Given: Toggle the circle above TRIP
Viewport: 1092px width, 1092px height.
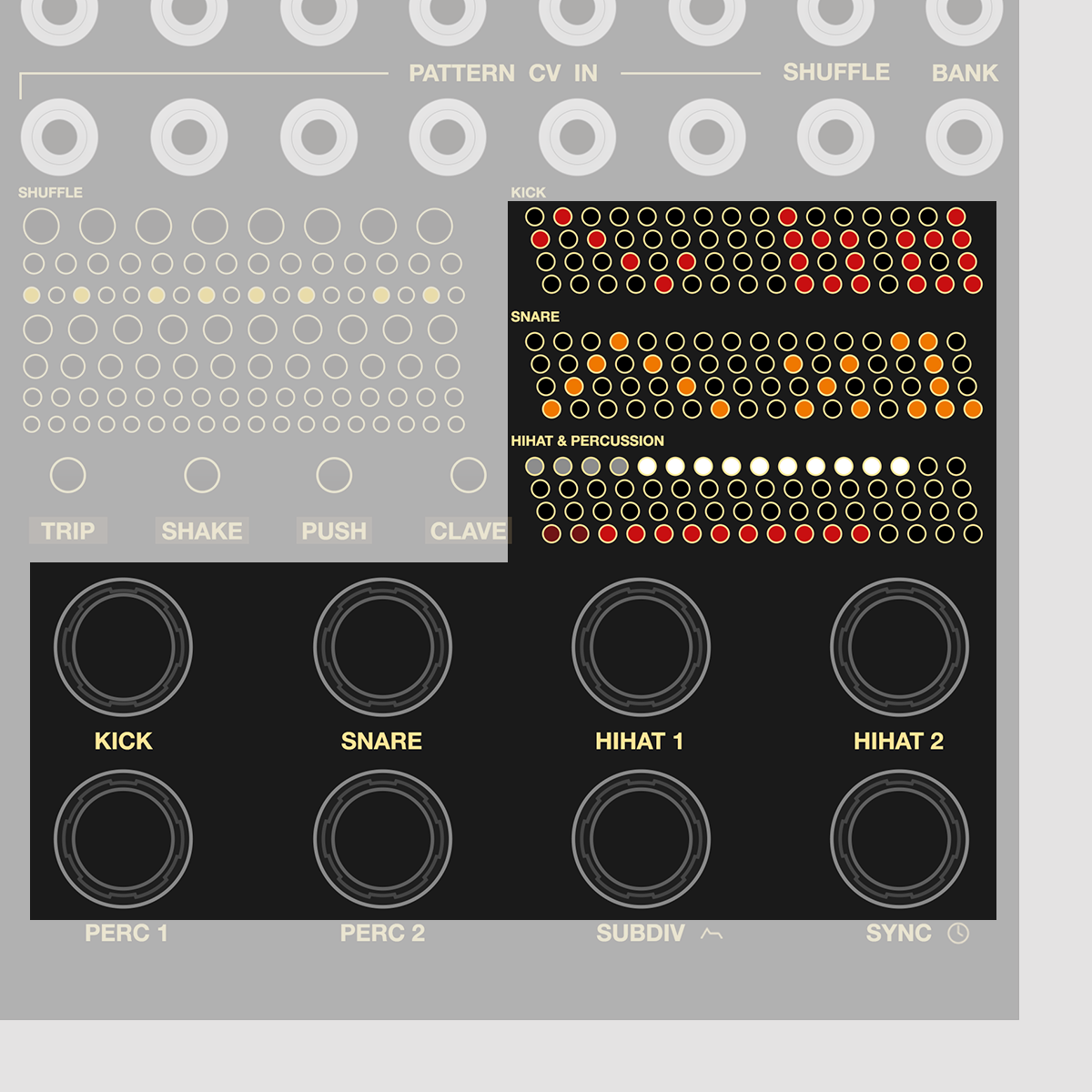Looking at the screenshot, I should (x=68, y=475).
